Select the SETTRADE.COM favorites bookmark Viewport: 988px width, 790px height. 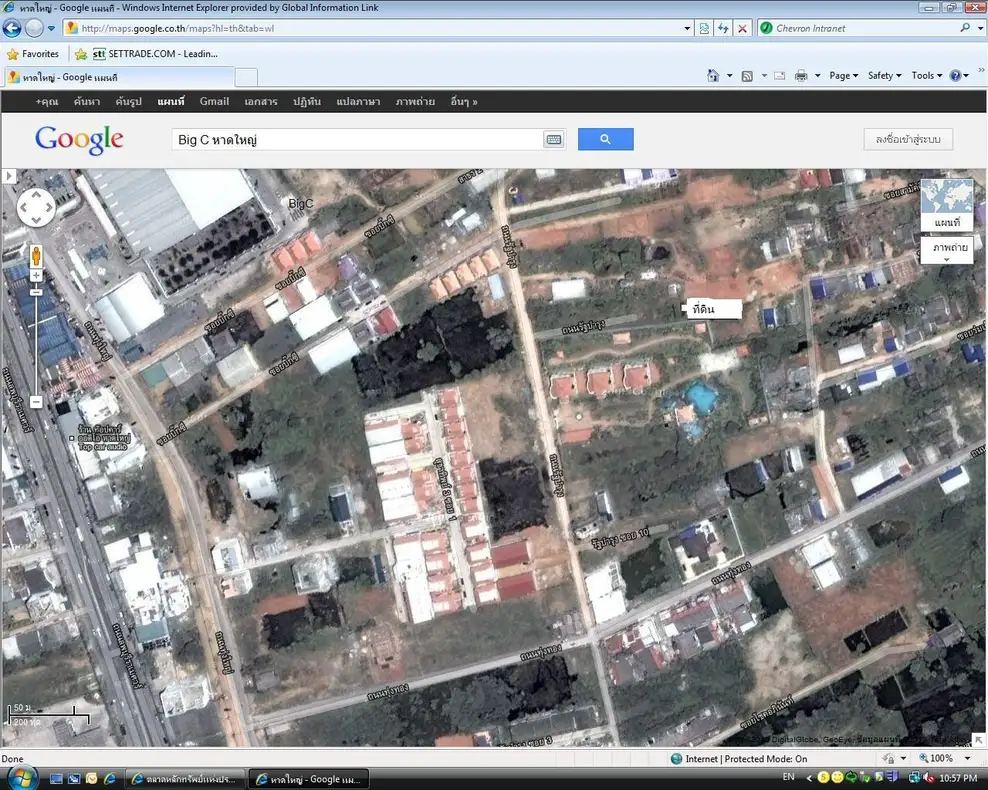(155, 54)
